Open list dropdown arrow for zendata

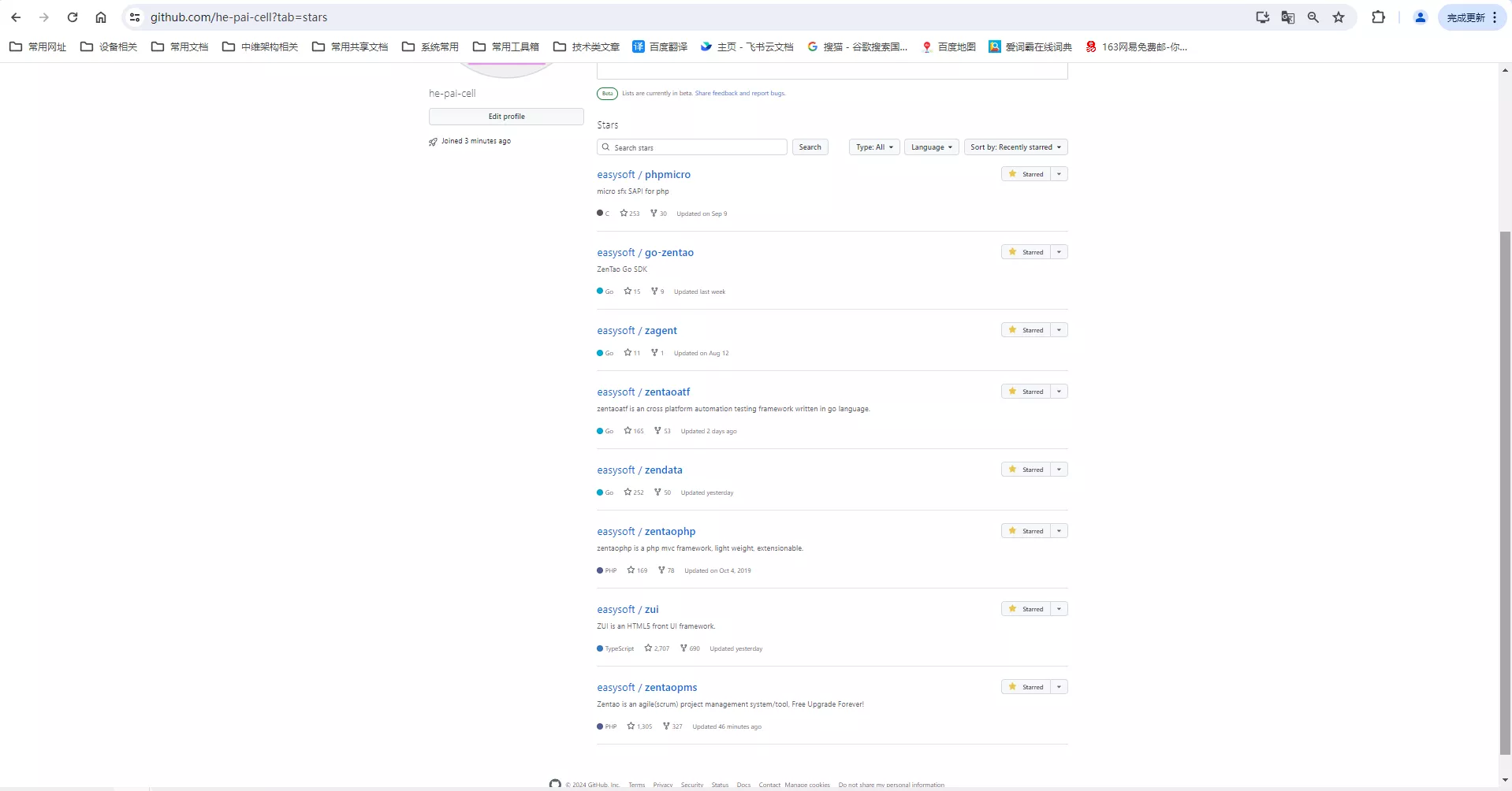[x=1059, y=470]
